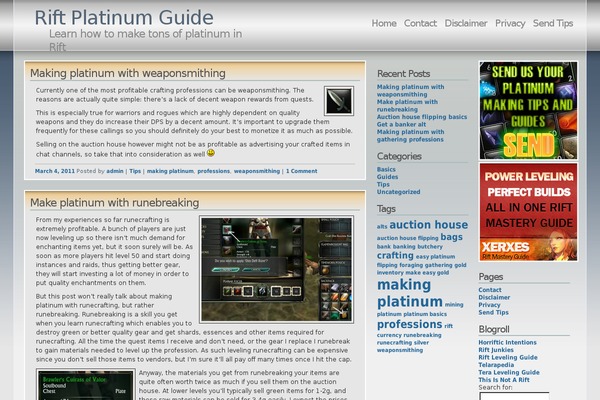Click the Xerxes Rift Mastery Guide banner

pyautogui.click(x=528, y=212)
